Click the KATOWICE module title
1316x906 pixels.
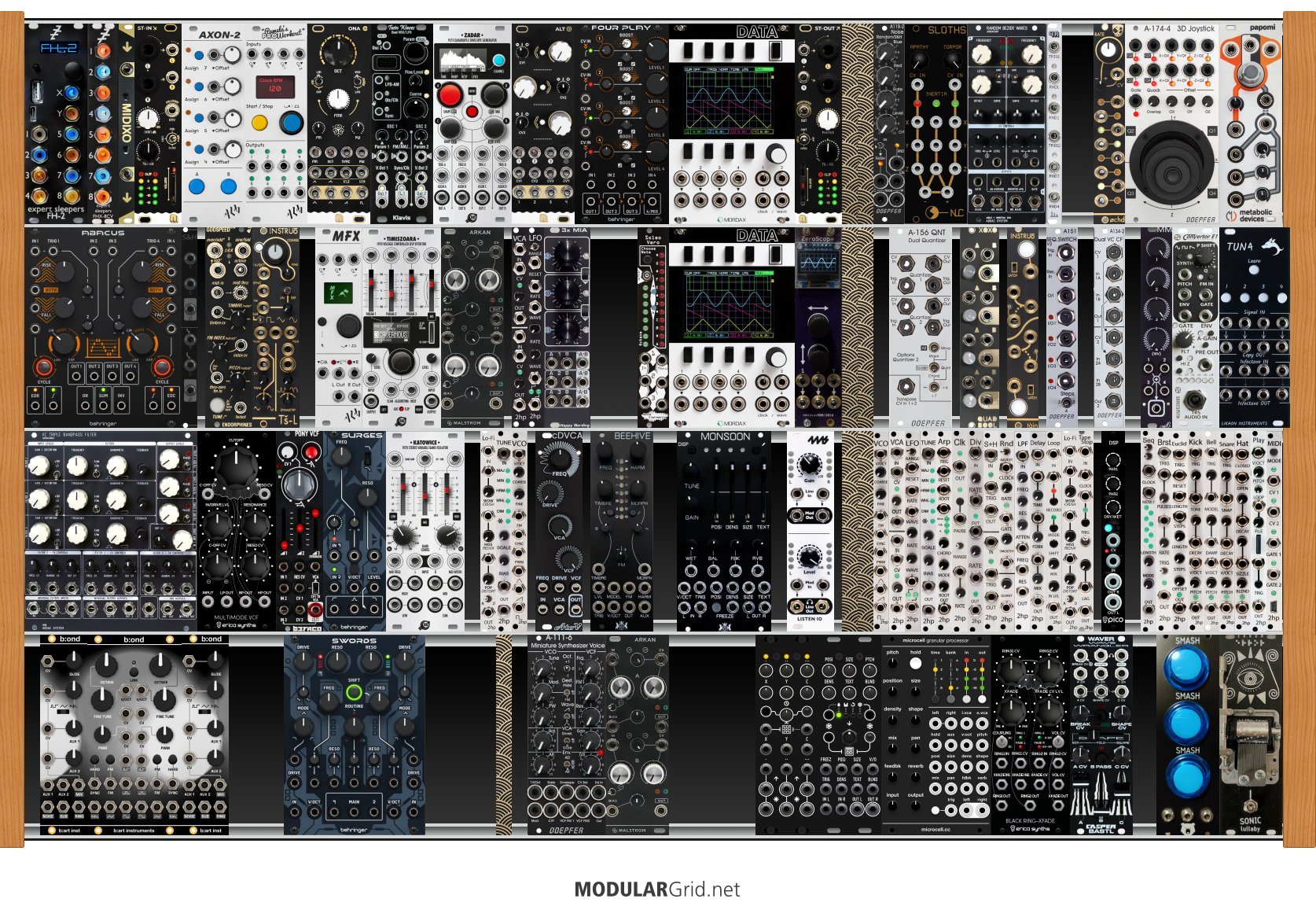(425, 442)
